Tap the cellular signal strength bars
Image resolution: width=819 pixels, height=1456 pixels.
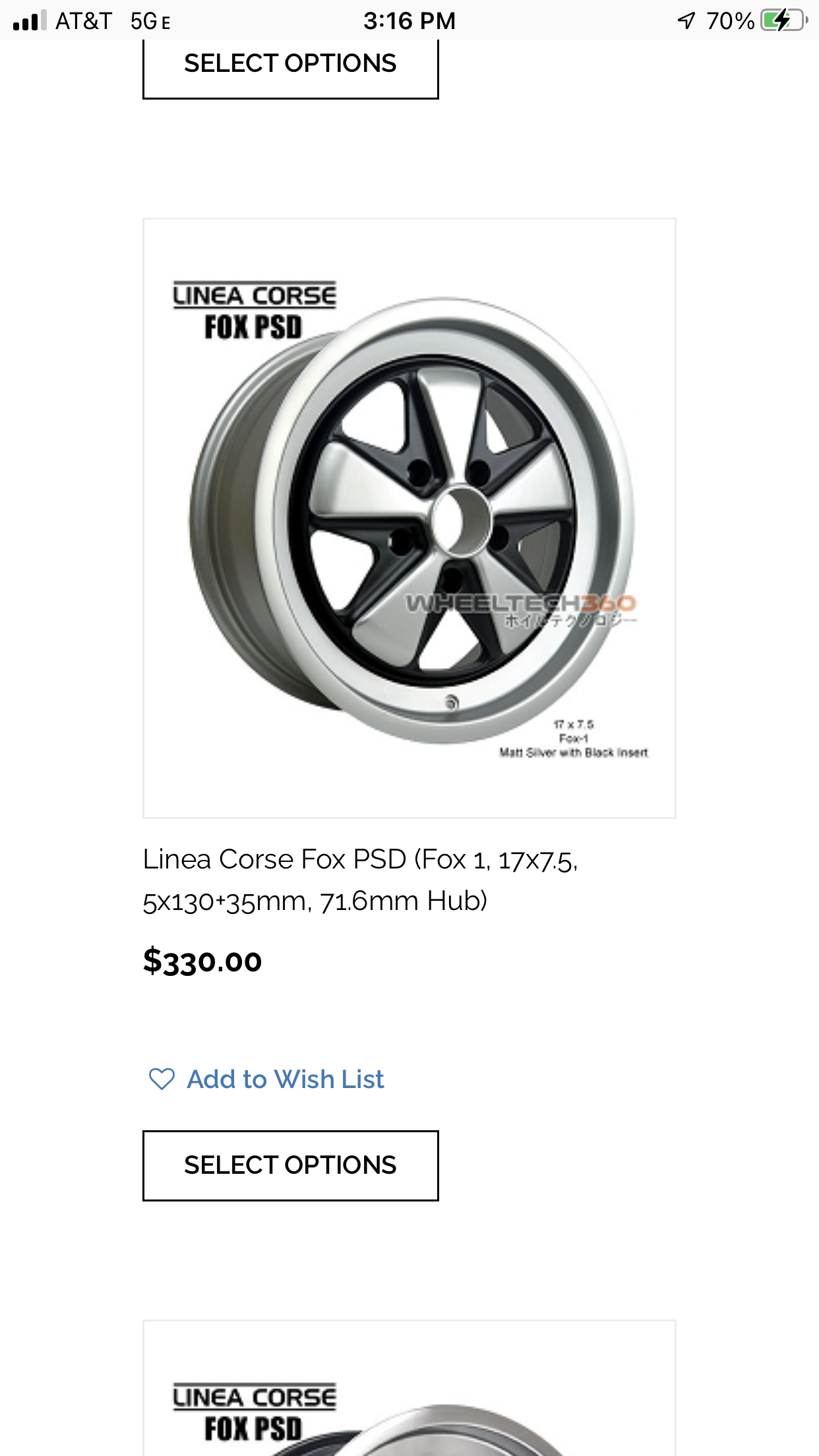point(30,20)
